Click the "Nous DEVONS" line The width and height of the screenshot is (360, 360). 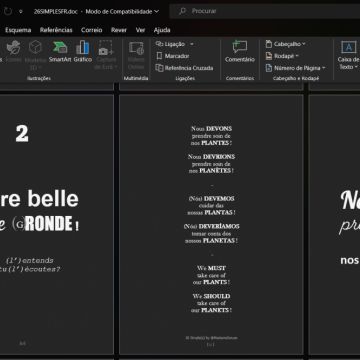pyautogui.click(x=211, y=129)
